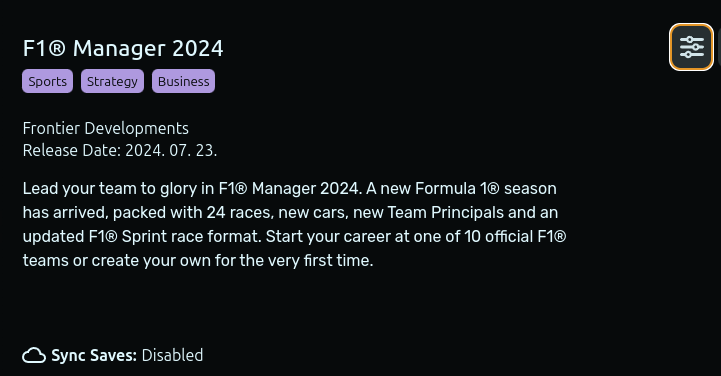Click the F1® Manager 2024 title
The image size is (721, 376).
pos(123,48)
